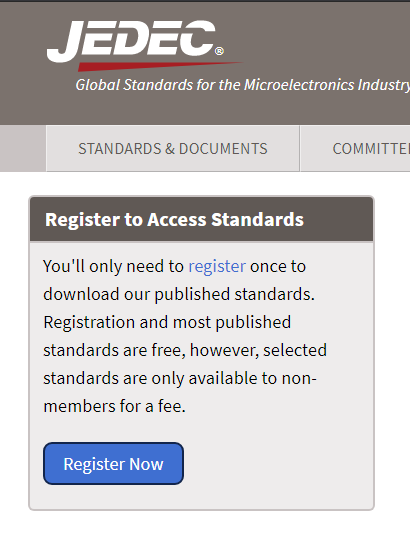
Task: Click the words 'once to' after the register link
Action: (278, 266)
